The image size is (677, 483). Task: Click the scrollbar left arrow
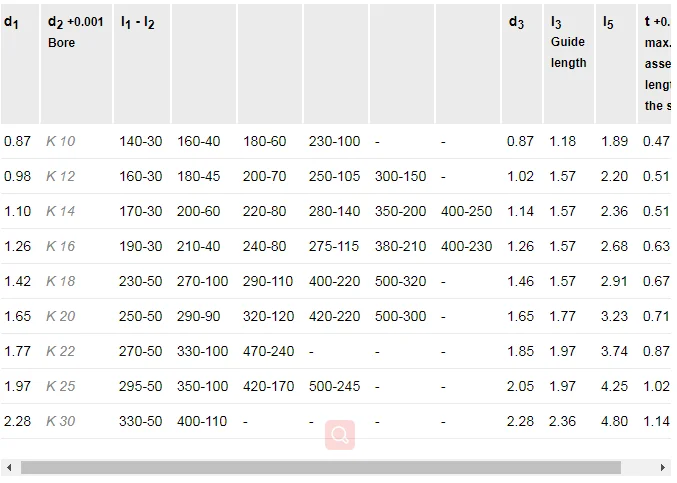[x=9, y=467]
